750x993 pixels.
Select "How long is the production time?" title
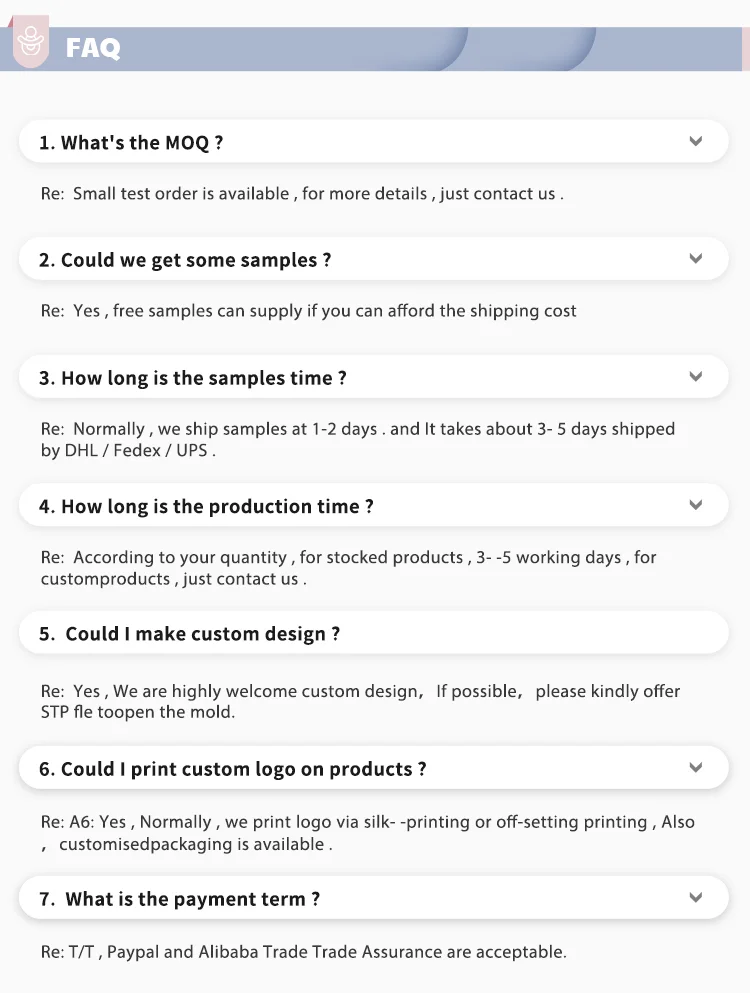[206, 506]
